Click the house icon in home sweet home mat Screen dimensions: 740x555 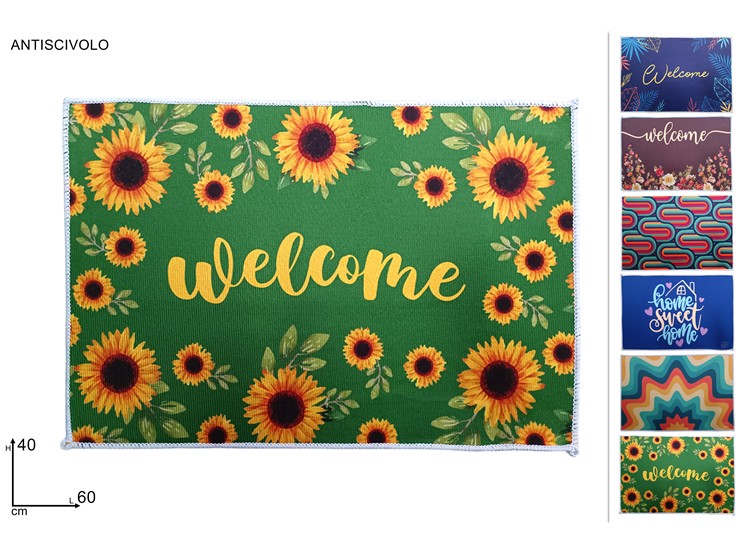[682, 287]
